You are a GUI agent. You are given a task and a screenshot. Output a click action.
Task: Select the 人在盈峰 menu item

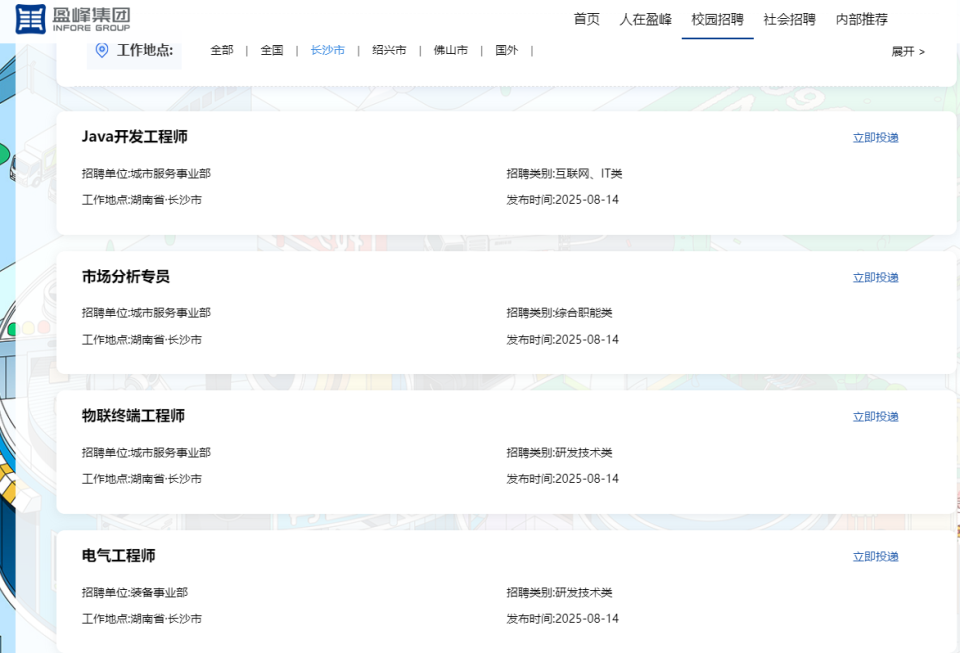click(648, 18)
